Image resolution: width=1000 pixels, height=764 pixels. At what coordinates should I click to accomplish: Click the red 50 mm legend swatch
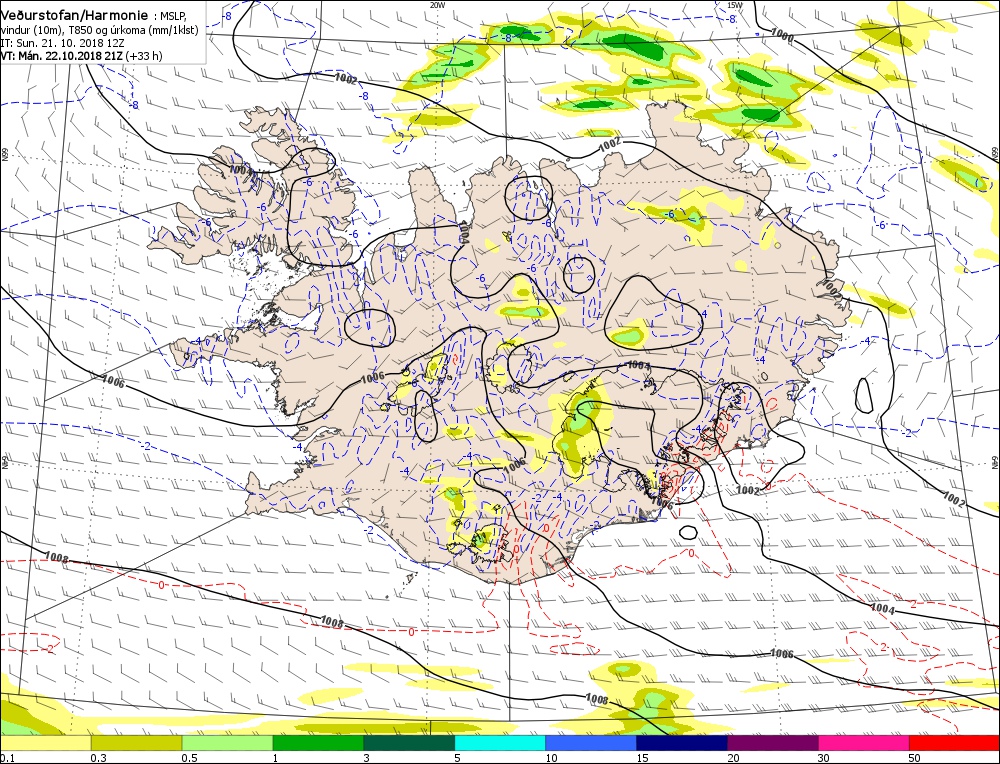954,743
